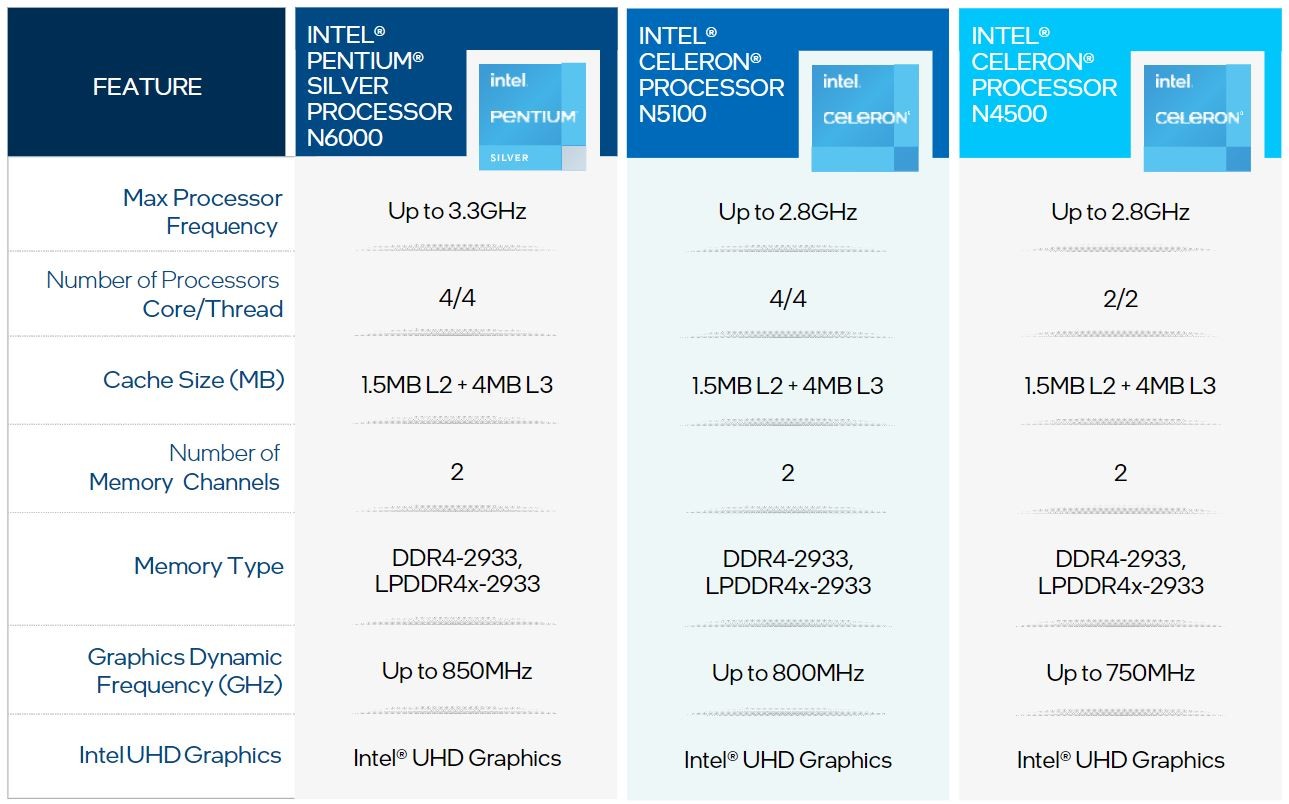Click the Pentium Silver Processor N6000 heading

click(380, 87)
